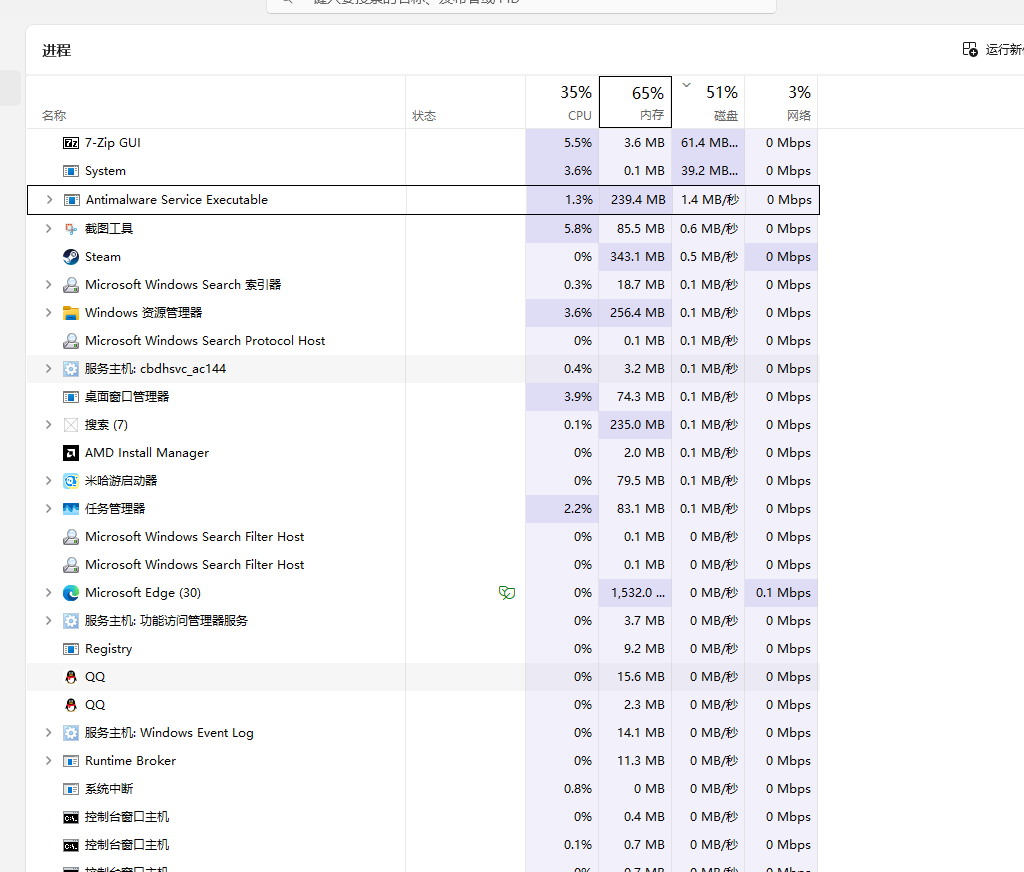Expand 服务主机 功能访问管理器服务 group
Viewport: 1024px width, 872px height.
point(48,621)
